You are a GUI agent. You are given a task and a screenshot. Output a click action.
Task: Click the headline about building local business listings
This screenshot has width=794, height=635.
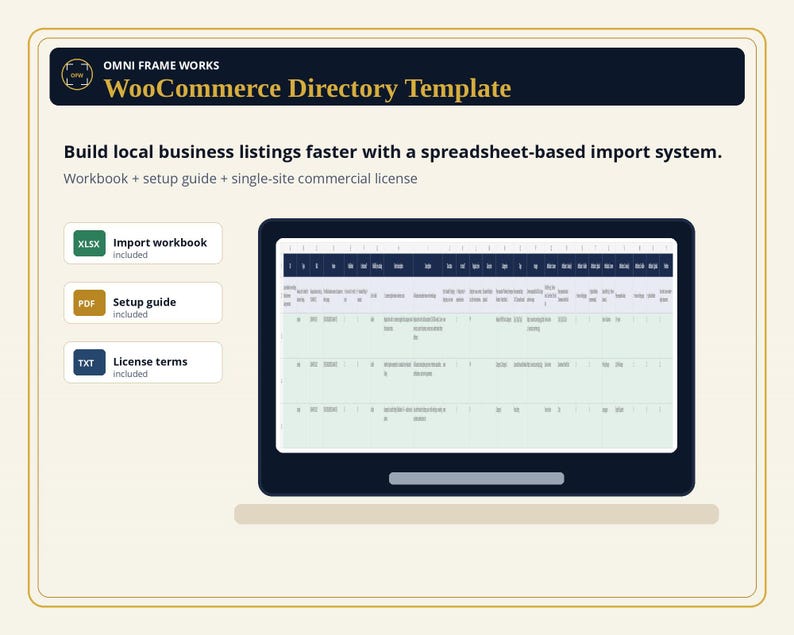(x=392, y=151)
